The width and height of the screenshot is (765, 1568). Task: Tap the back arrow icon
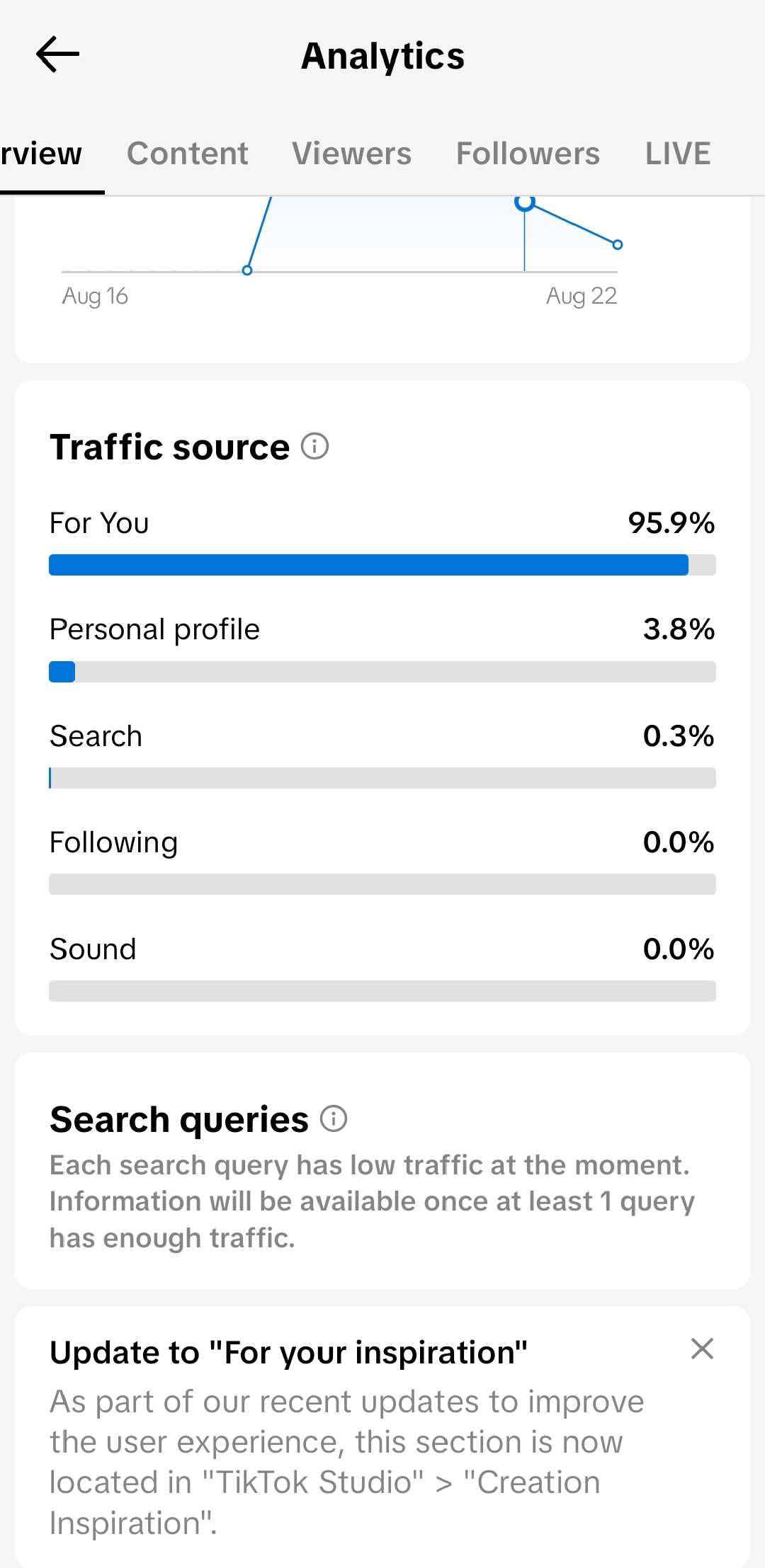tap(57, 55)
